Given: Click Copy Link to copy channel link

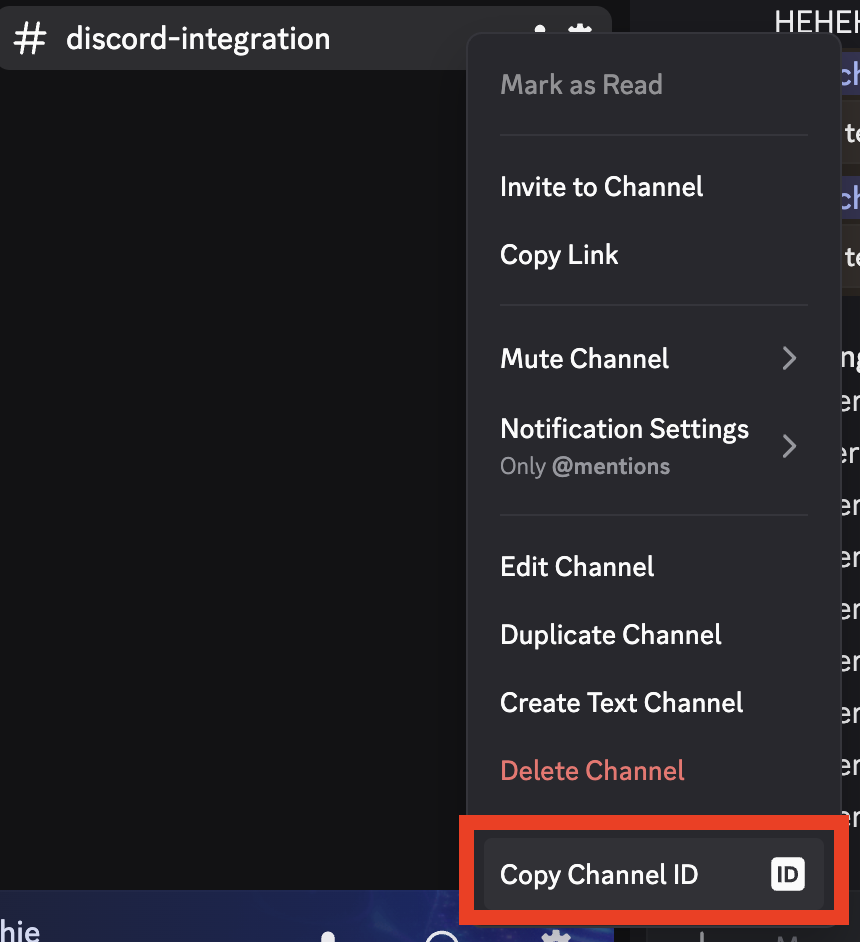Looking at the screenshot, I should point(559,254).
